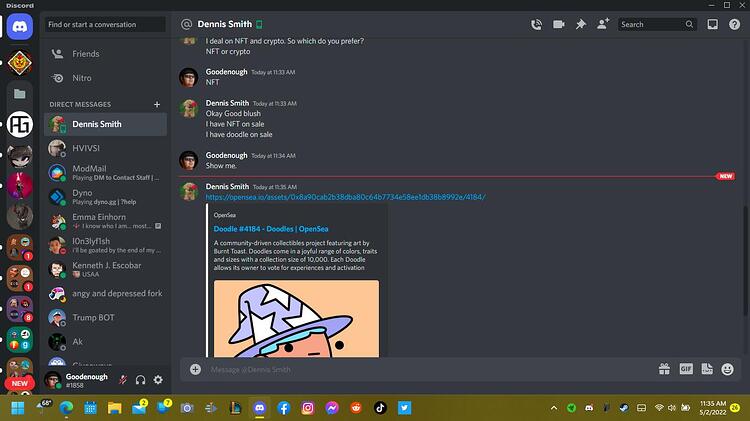Click the Doodle #4184 embed title
The width and height of the screenshot is (750, 421).
[271, 229]
